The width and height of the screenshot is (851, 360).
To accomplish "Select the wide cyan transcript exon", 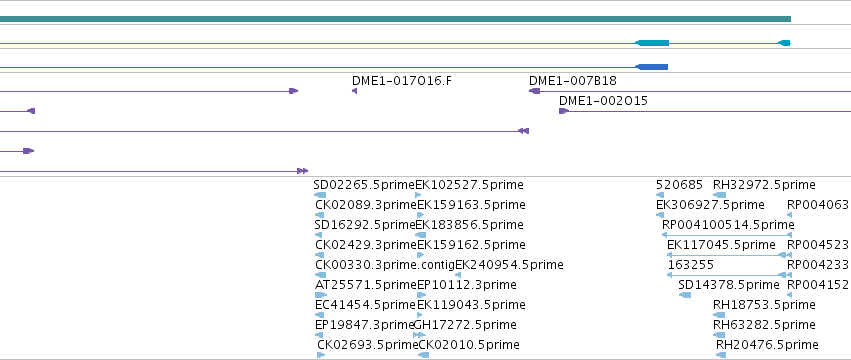I will pyautogui.click(x=652, y=43).
